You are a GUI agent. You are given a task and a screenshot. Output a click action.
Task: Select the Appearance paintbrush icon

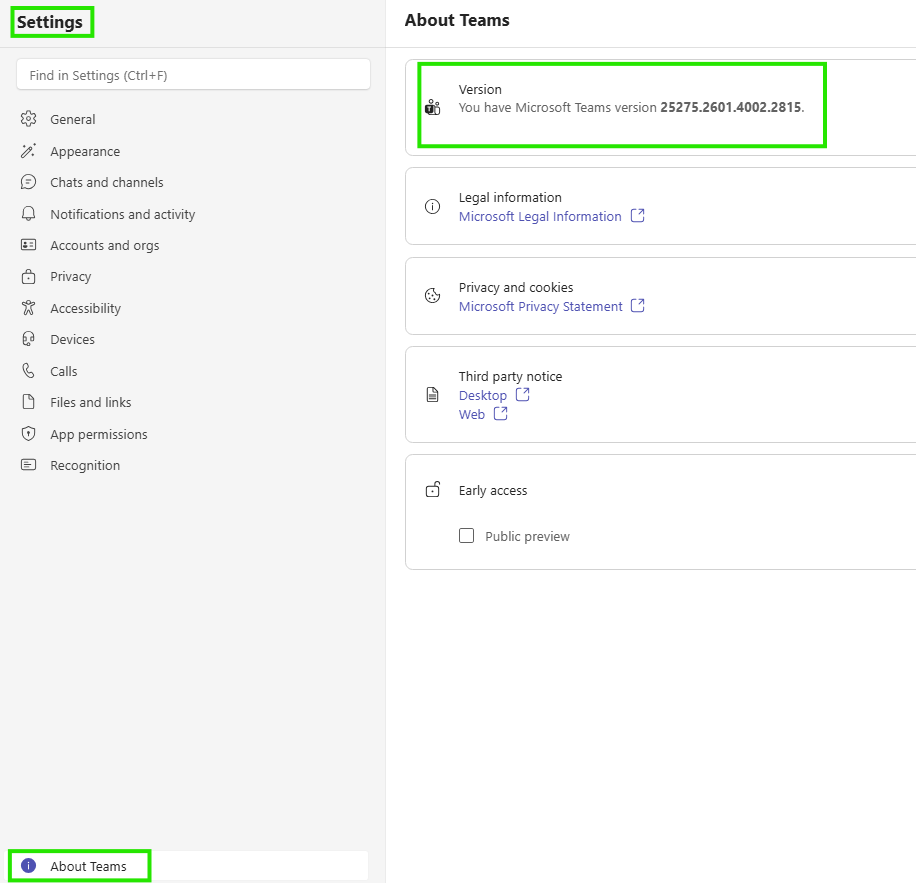[x=29, y=151]
